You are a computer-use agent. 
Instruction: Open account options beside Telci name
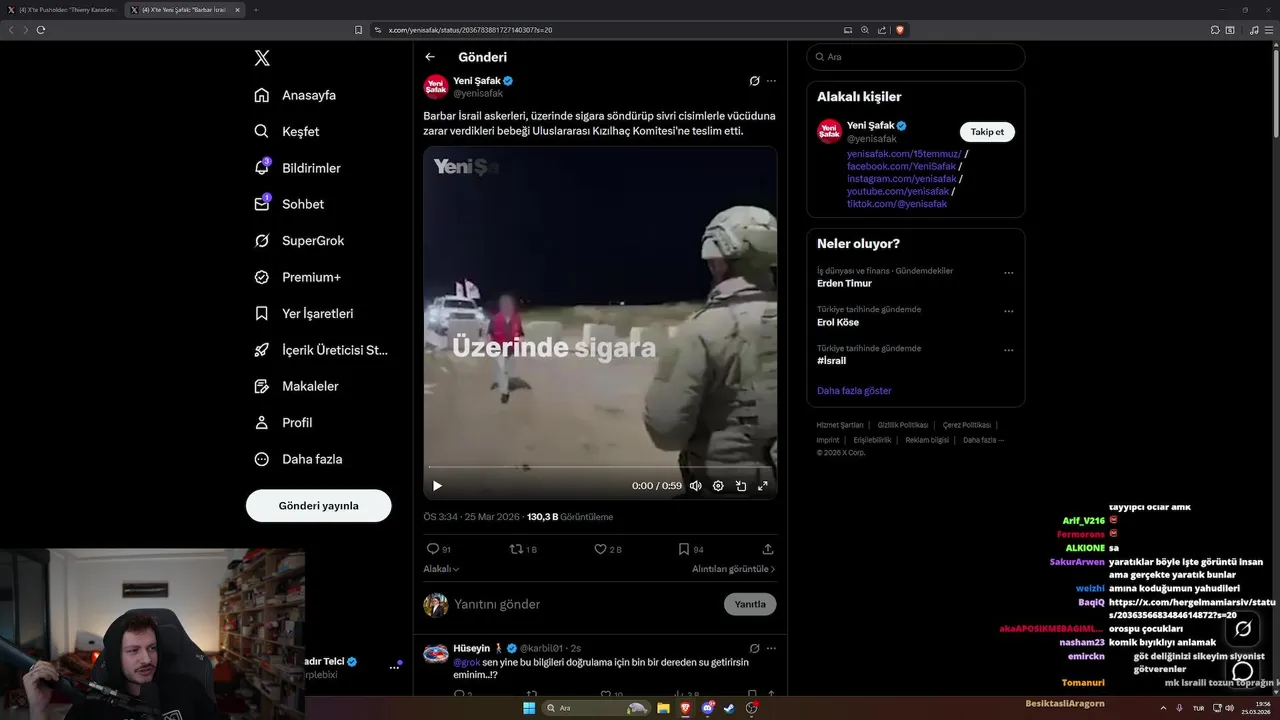point(394,667)
